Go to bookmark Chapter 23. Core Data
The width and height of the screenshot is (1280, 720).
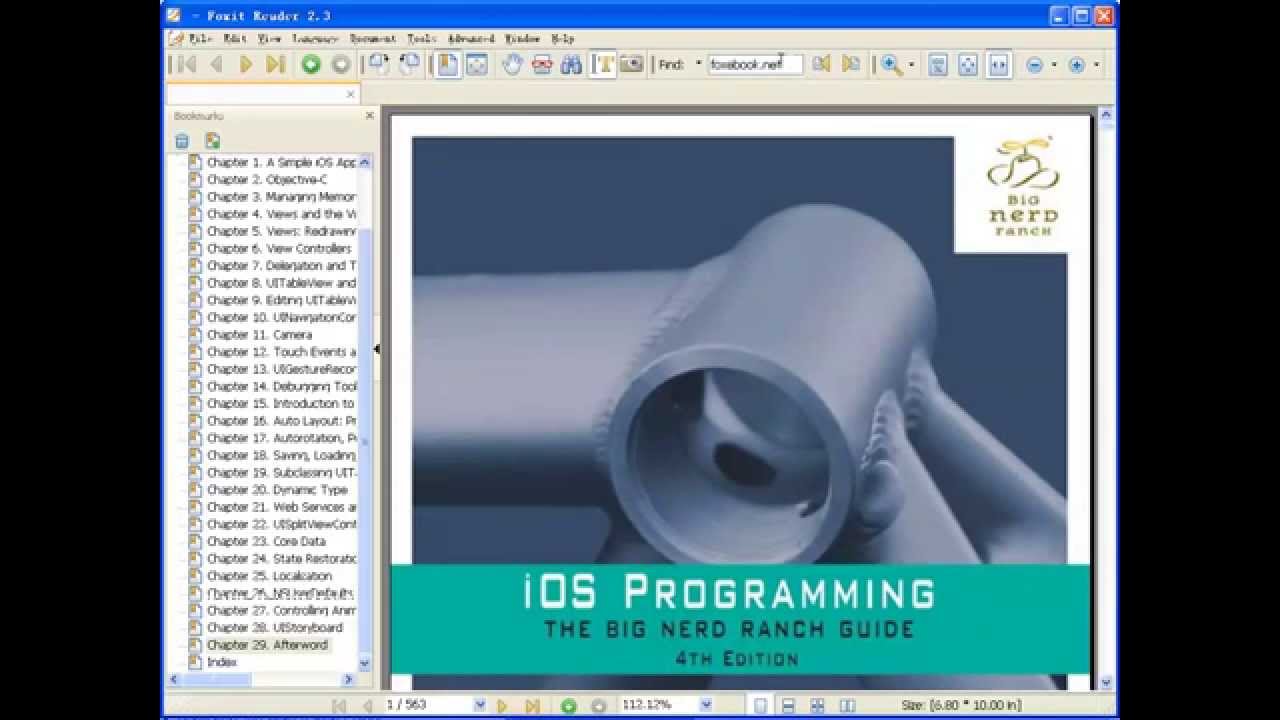[266, 541]
